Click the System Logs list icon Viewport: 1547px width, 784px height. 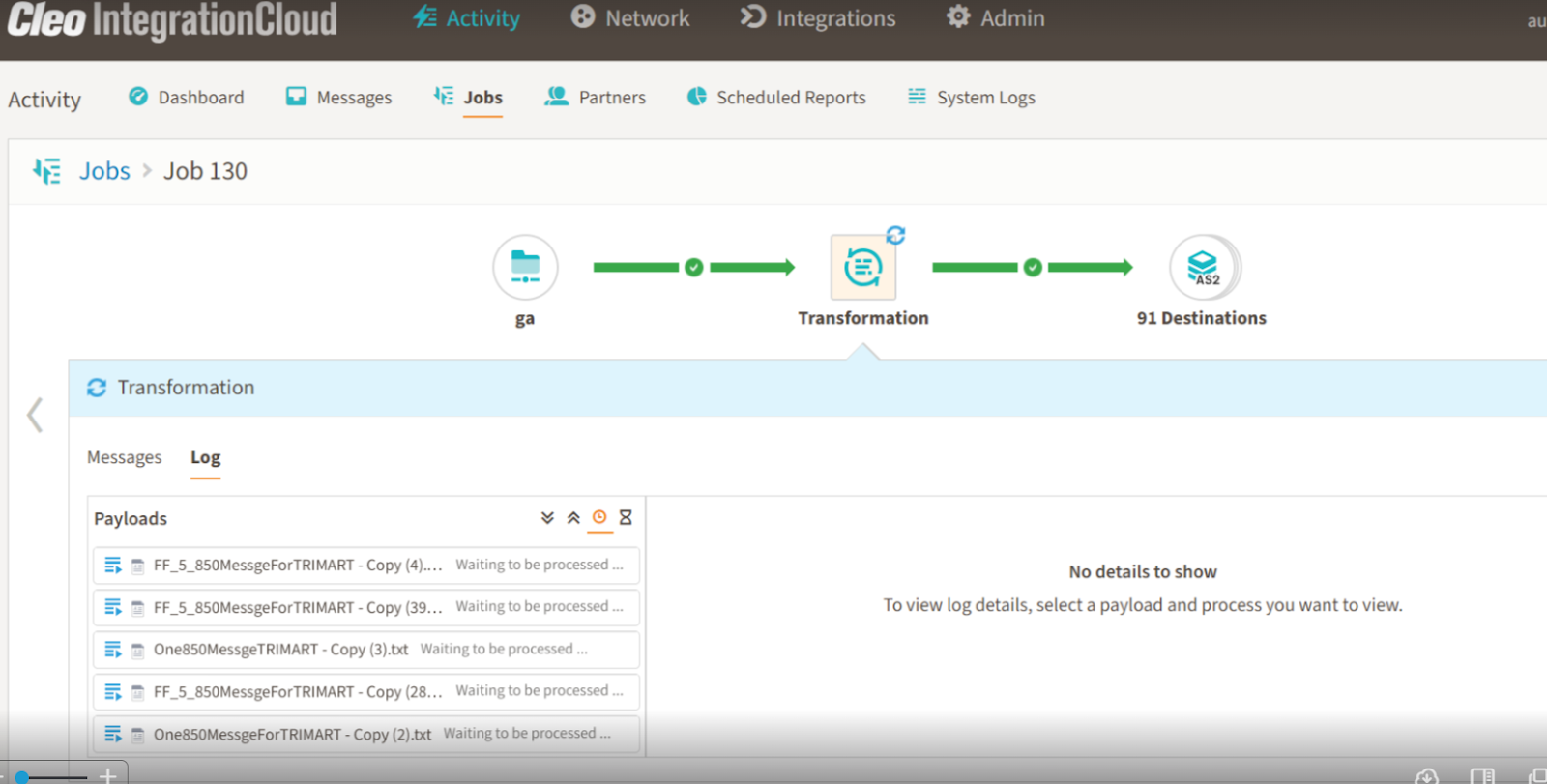pos(917,97)
